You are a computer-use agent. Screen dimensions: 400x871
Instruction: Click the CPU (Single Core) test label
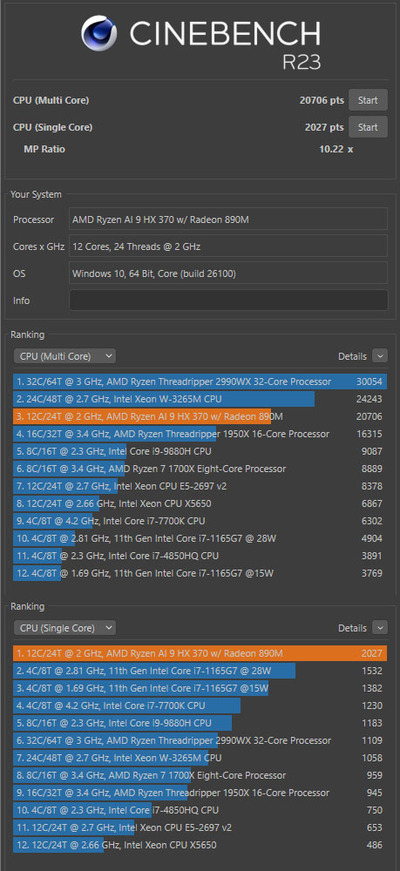click(x=53, y=127)
